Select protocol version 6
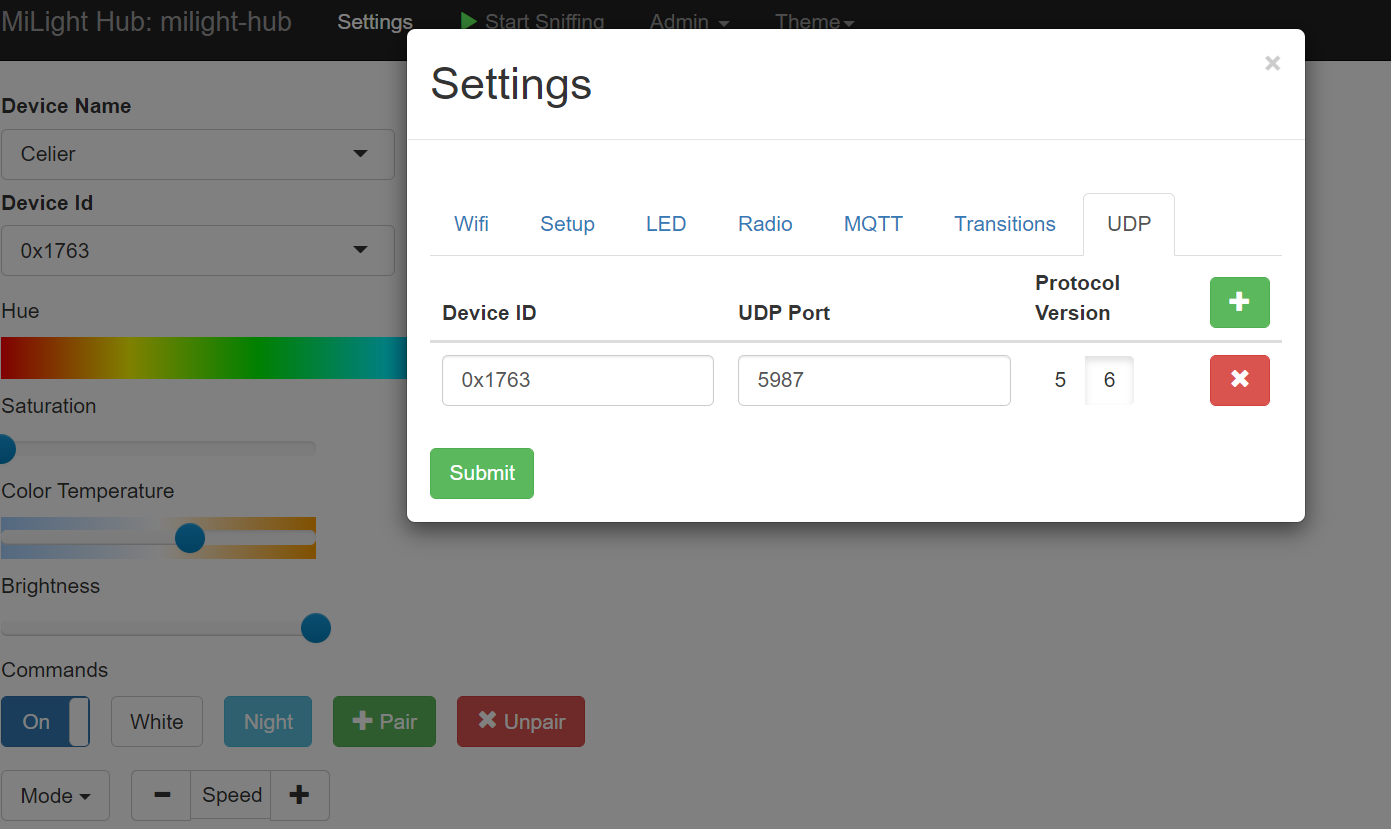This screenshot has height=829, width=1391. coord(1109,380)
